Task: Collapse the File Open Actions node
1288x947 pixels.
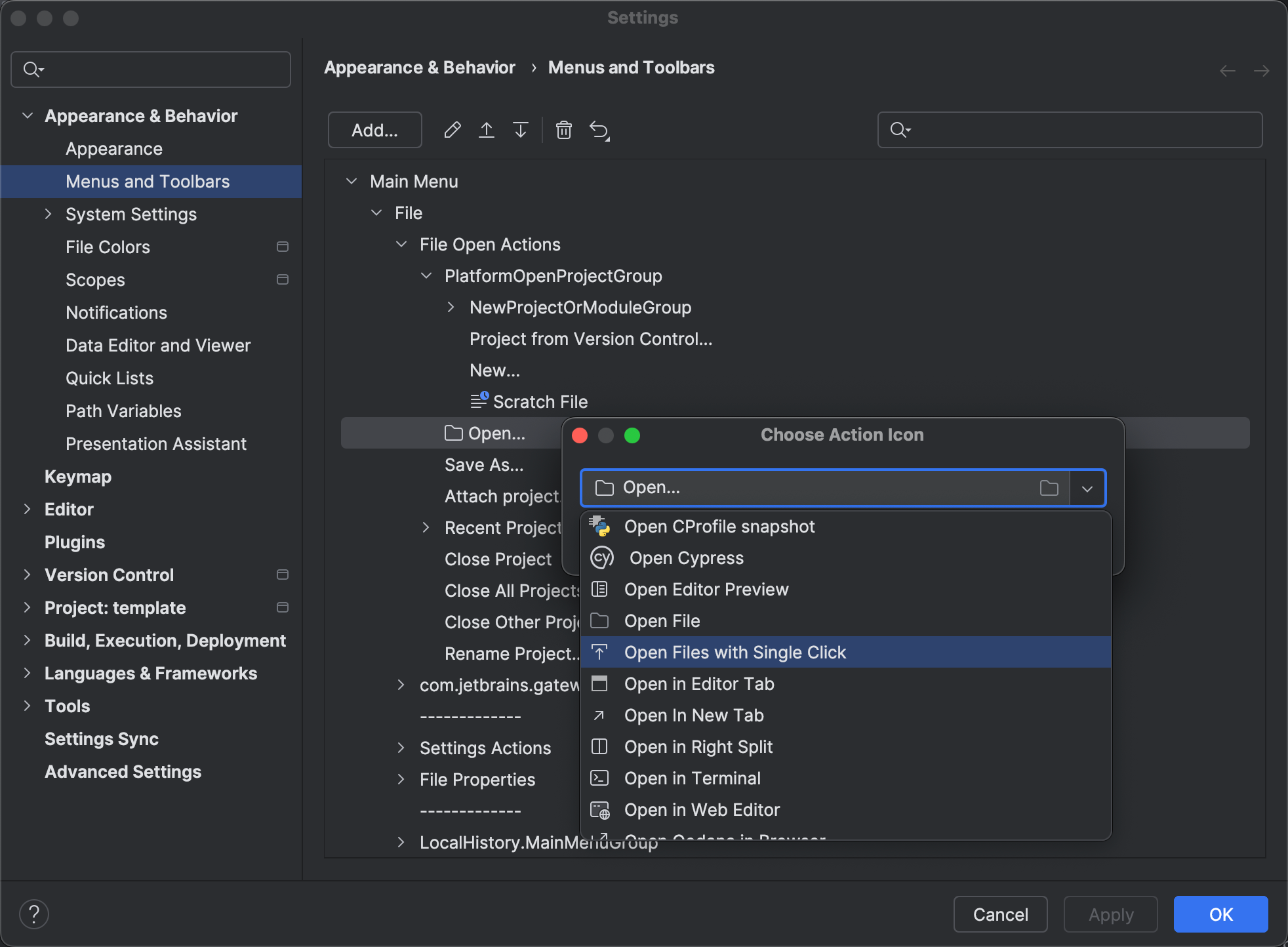Action: (x=401, y=244)
